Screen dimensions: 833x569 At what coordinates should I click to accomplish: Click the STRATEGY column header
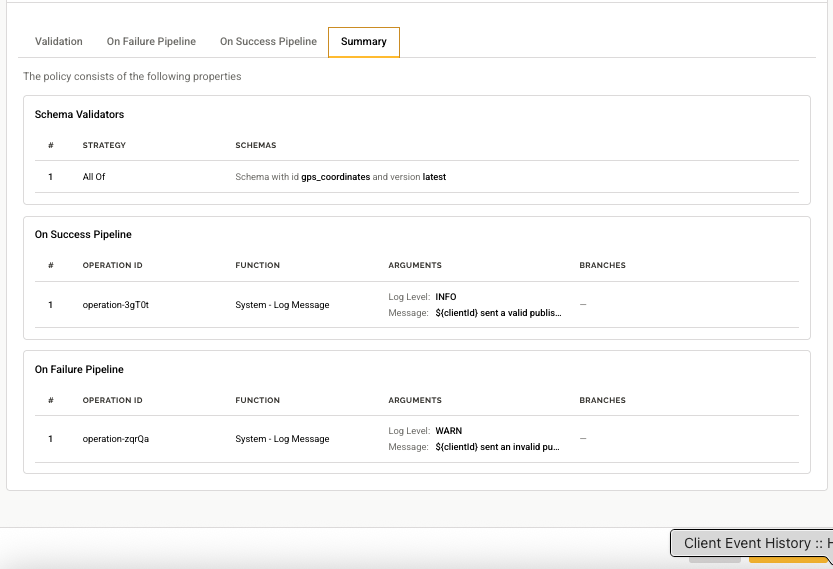click(x=104, y=145)
